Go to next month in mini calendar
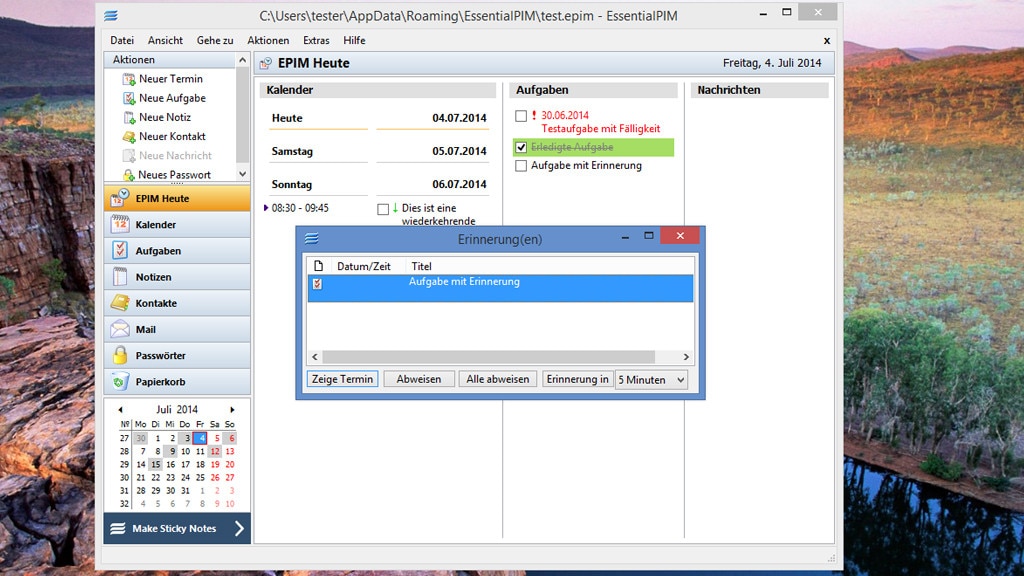 (x=232, y=409)
